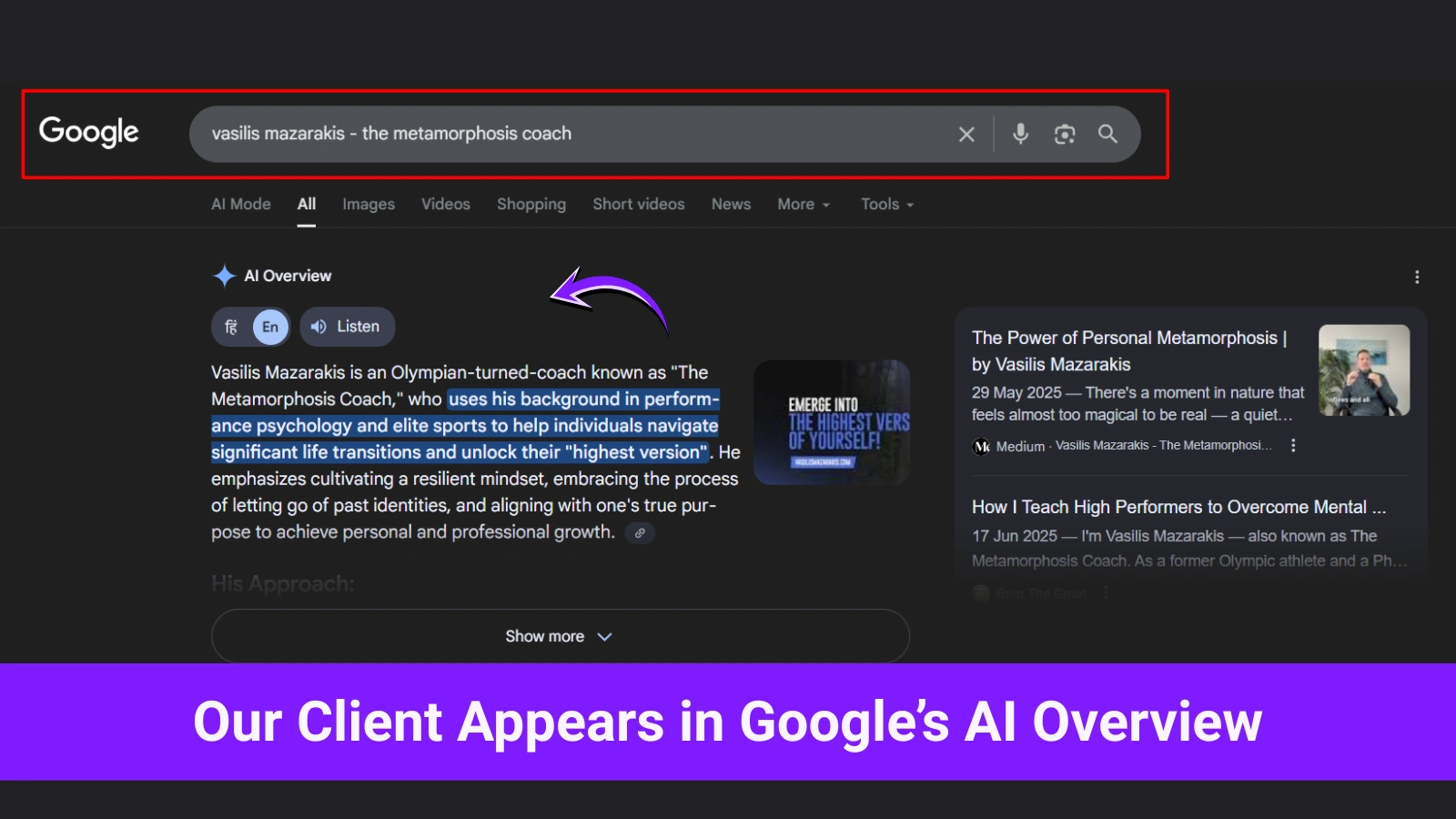1456x819 pixels.
Task: Expand the More search categories dropdown
Action: pyautogui.click(x=802, y=204)
